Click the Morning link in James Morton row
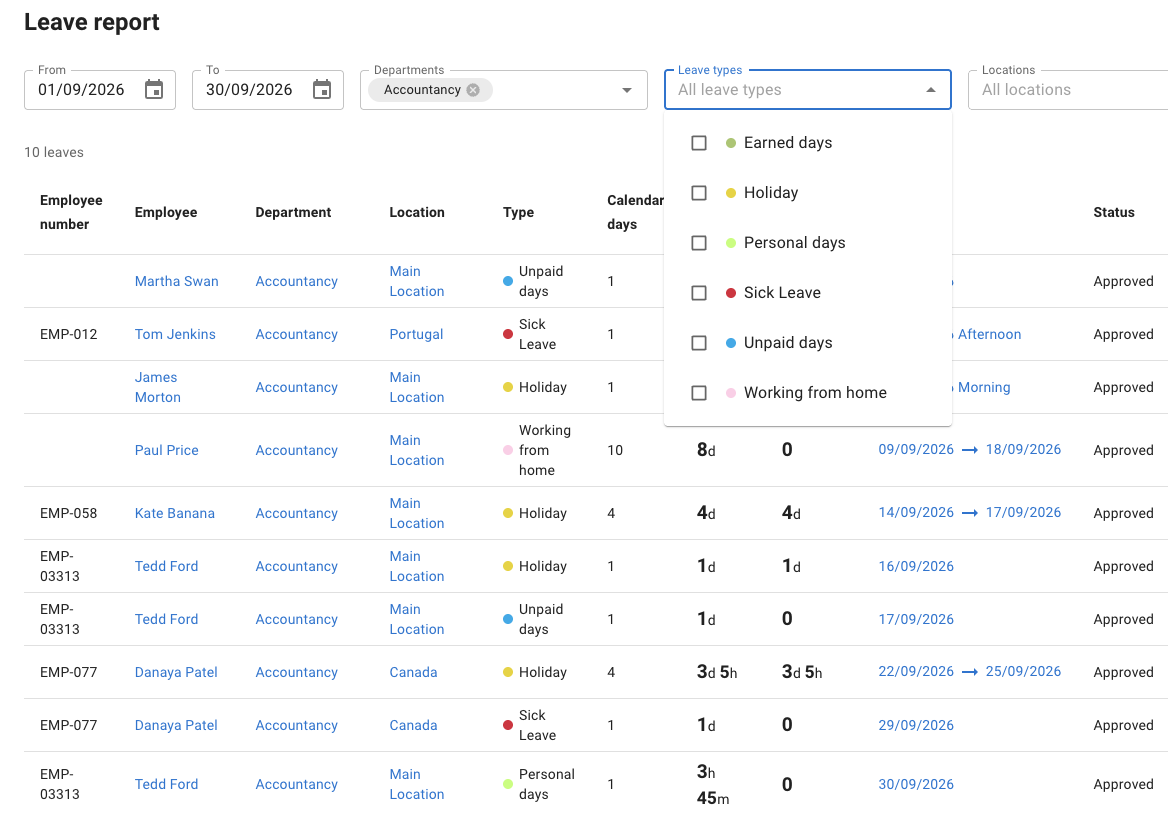This screenshot has width=1168, height=818. 984,387
